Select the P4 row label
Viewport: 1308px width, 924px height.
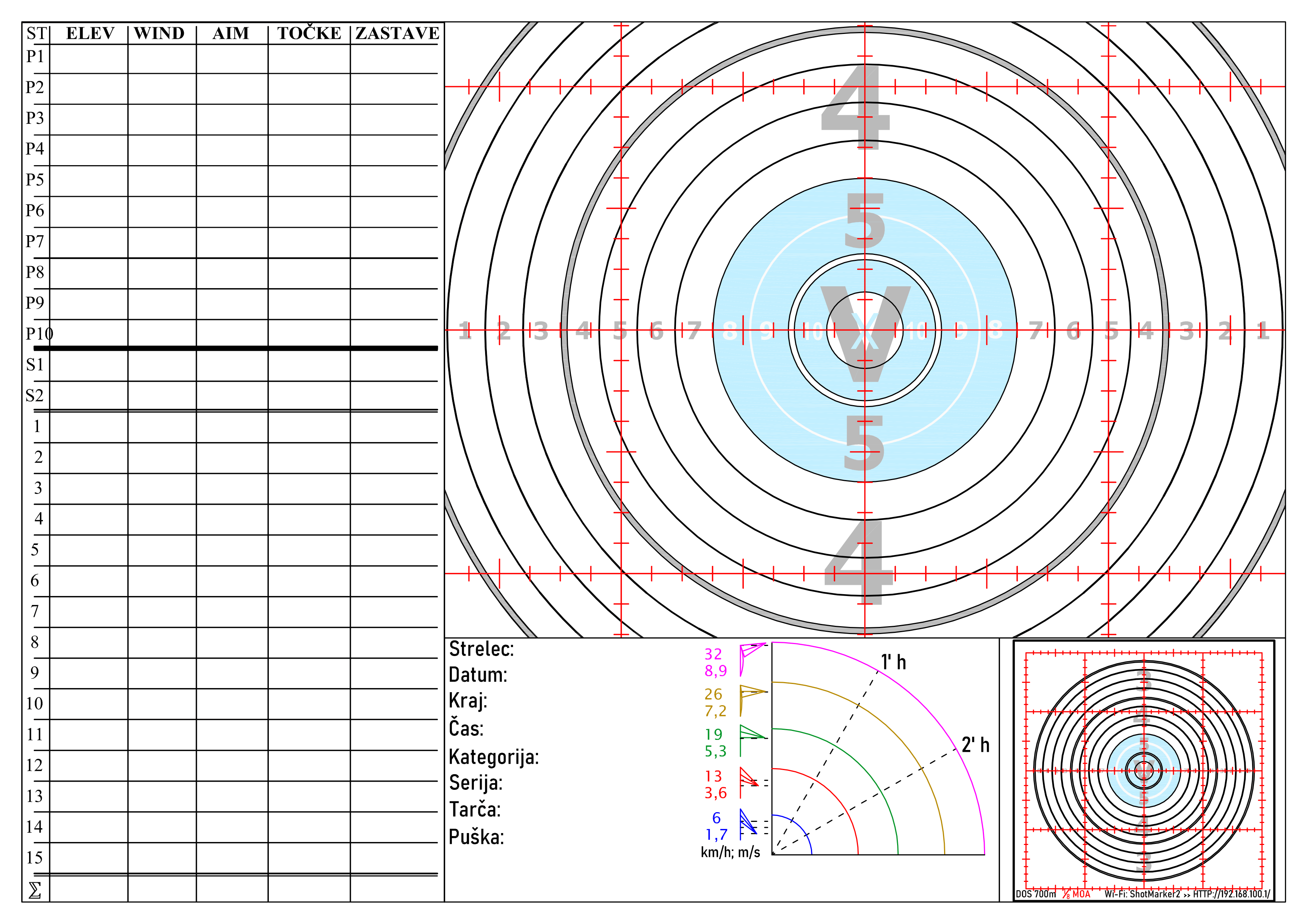35,149
